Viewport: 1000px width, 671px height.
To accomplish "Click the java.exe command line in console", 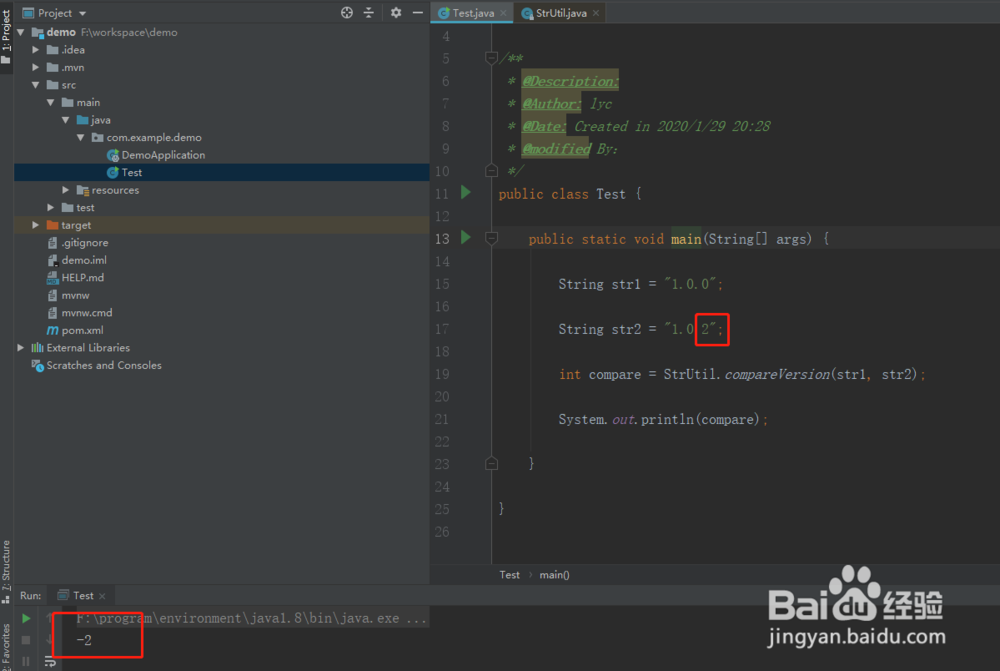I will [251, 618].
